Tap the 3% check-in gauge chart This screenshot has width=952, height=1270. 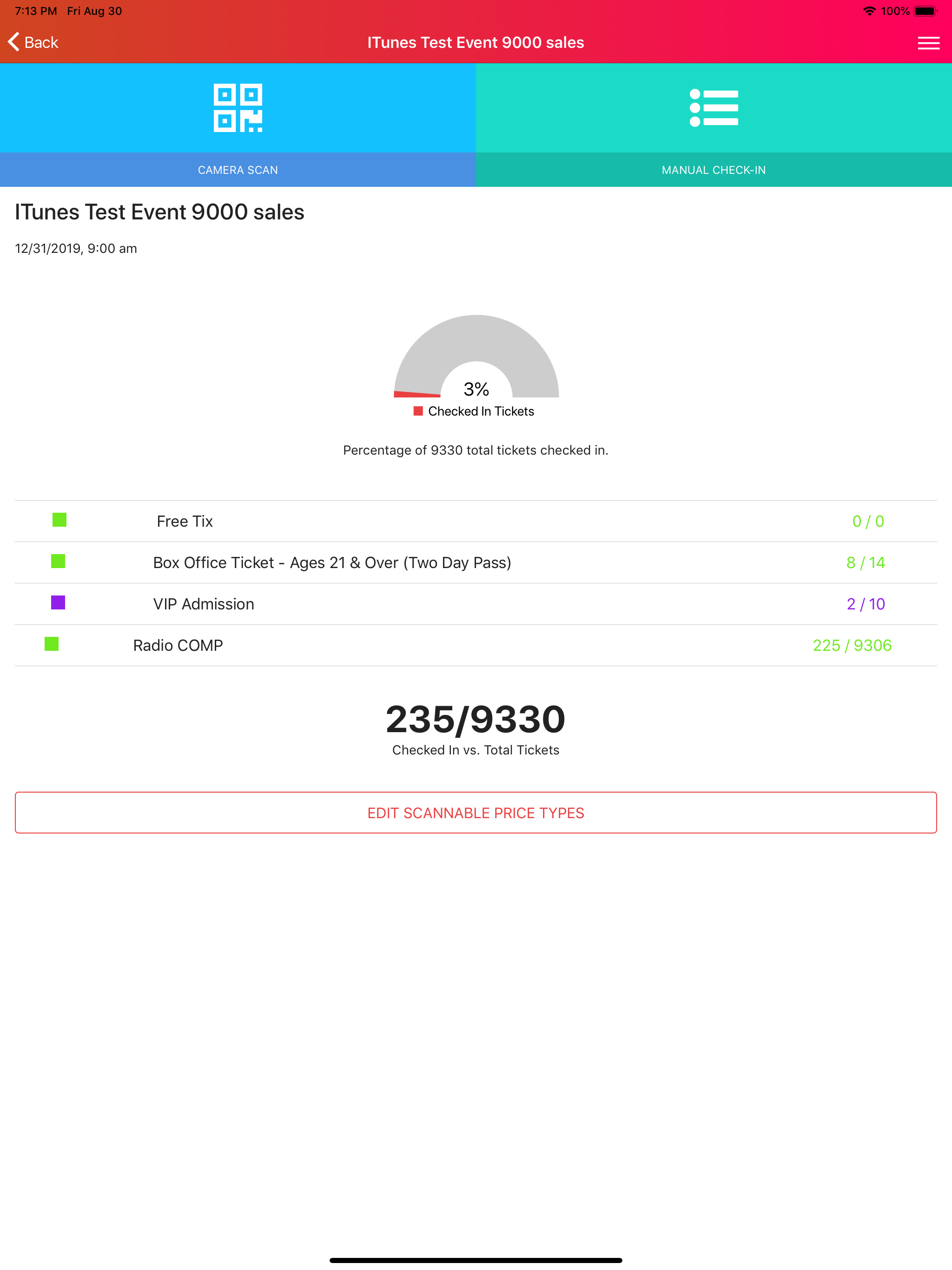(x=476, y=356)
